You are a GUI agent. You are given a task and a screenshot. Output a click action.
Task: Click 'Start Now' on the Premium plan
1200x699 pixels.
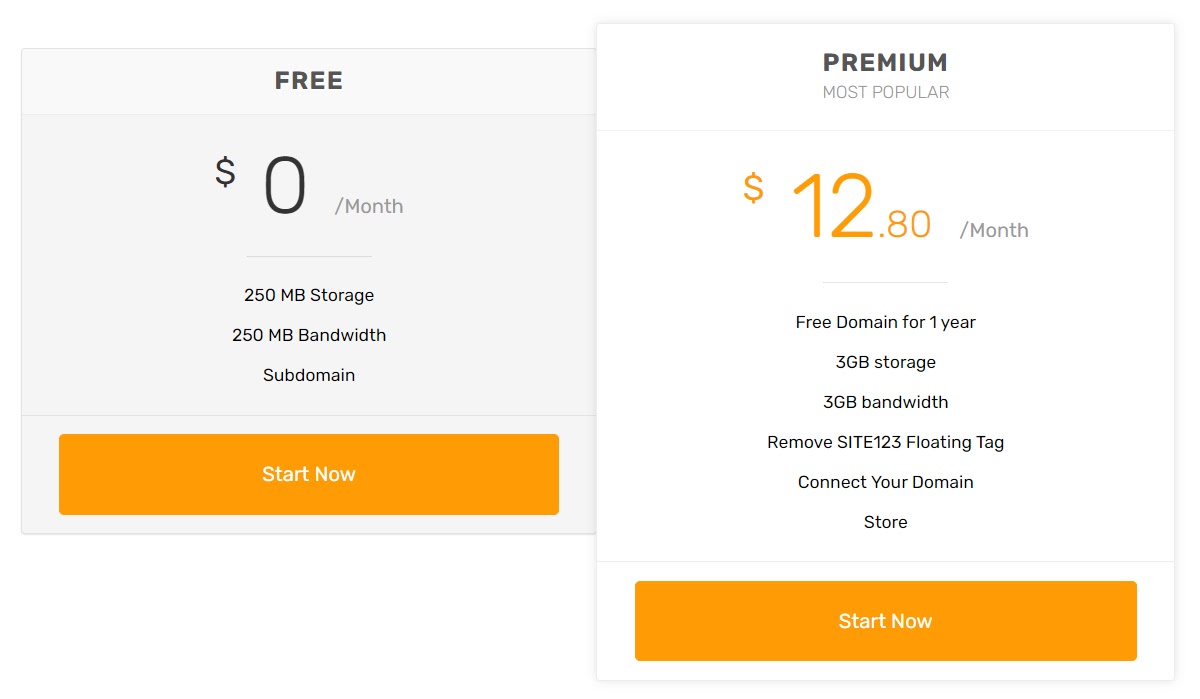click(885, 620)
